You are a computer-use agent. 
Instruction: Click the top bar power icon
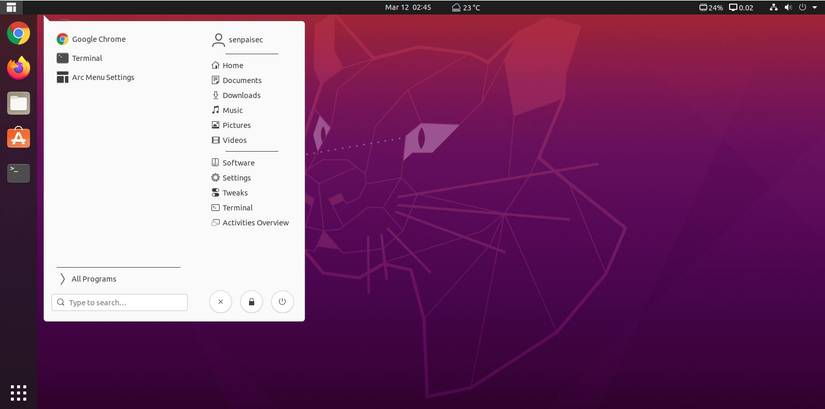[x=802, y=7]
